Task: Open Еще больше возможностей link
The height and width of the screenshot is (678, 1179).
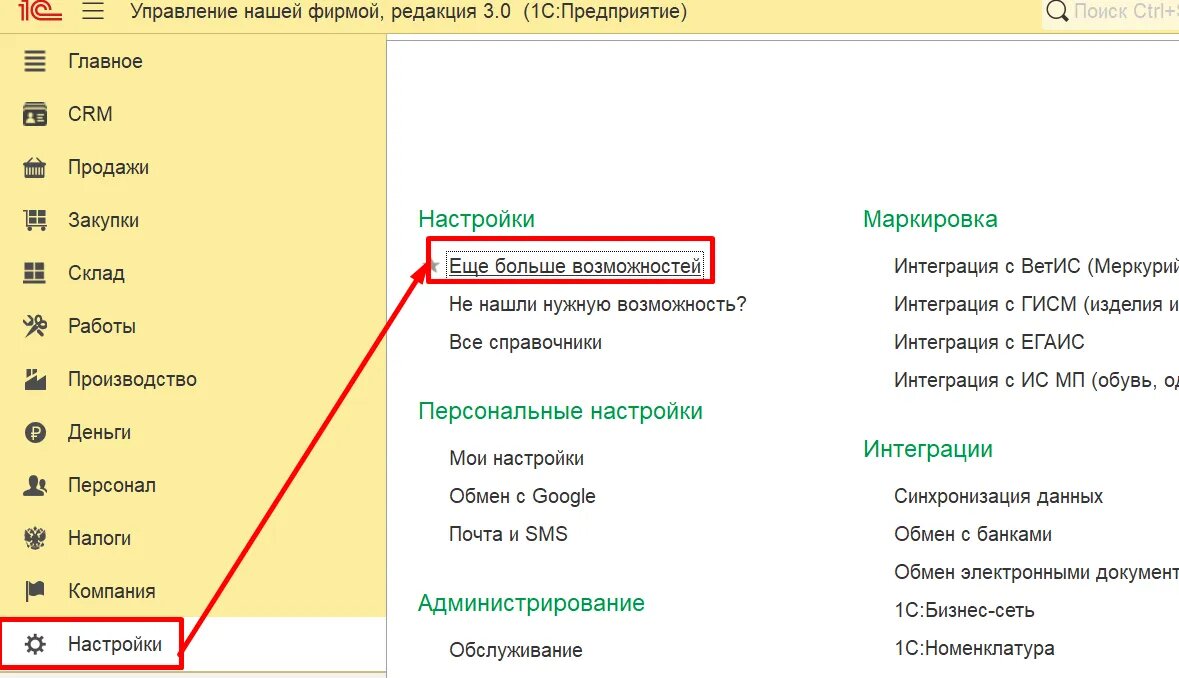Action: click(574, 266)
